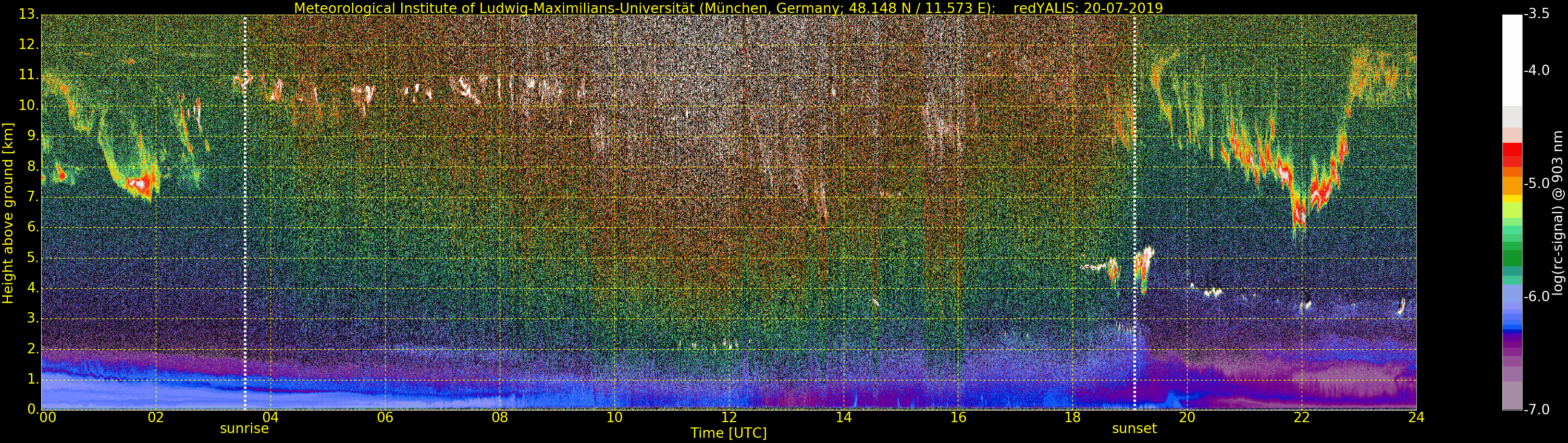
Task: Click the '12.' height axis tick label
Action: tap(29, 44)
